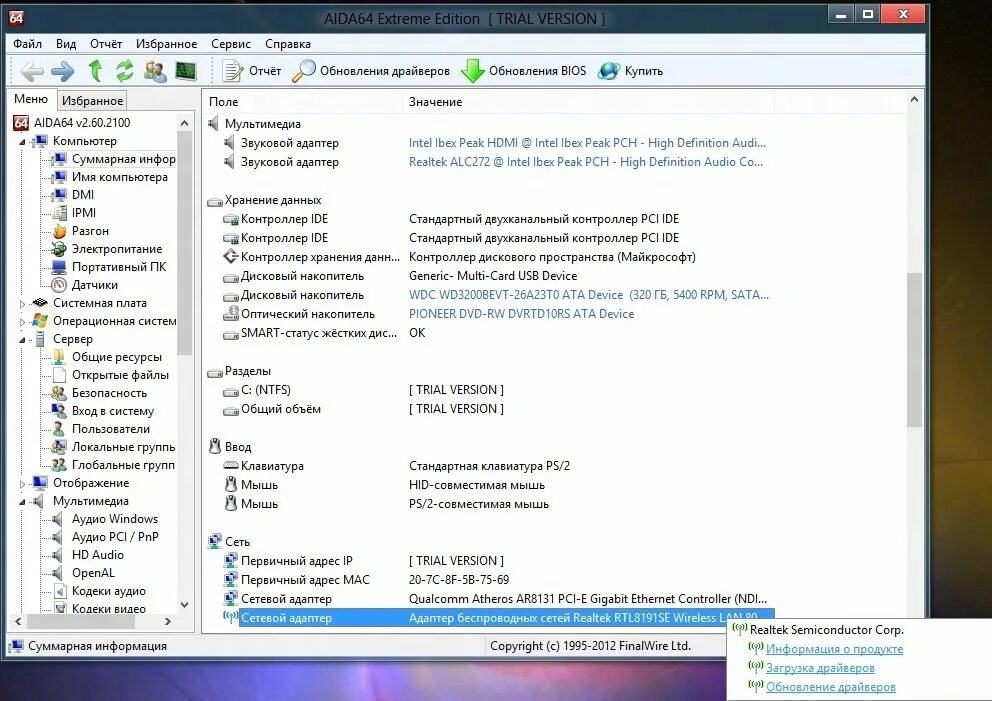Collapse the Мультимедиа tree node

(22, 502)
